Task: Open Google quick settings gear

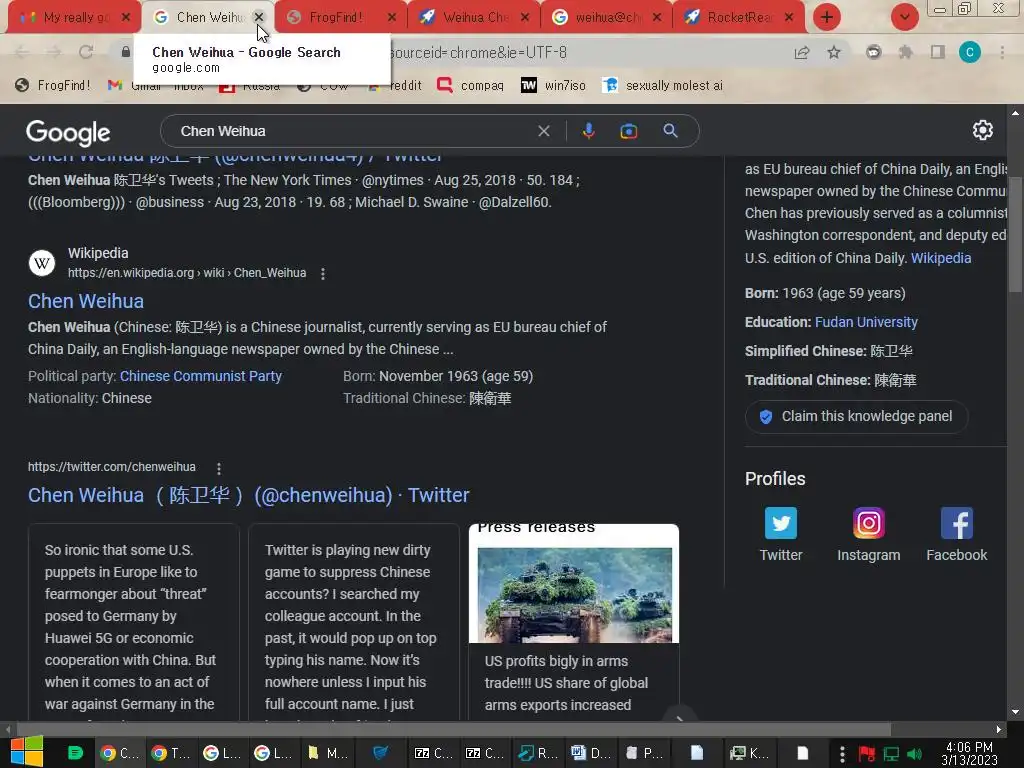Action: 983,130
